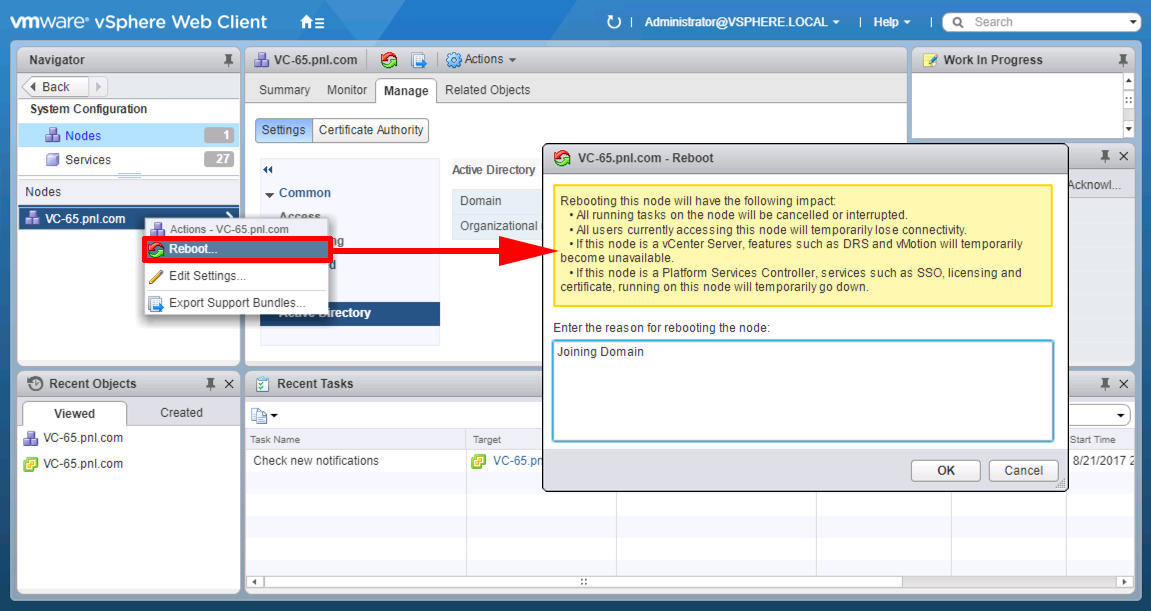Click export support bundle icon in toolbar

tap(418, 59)
